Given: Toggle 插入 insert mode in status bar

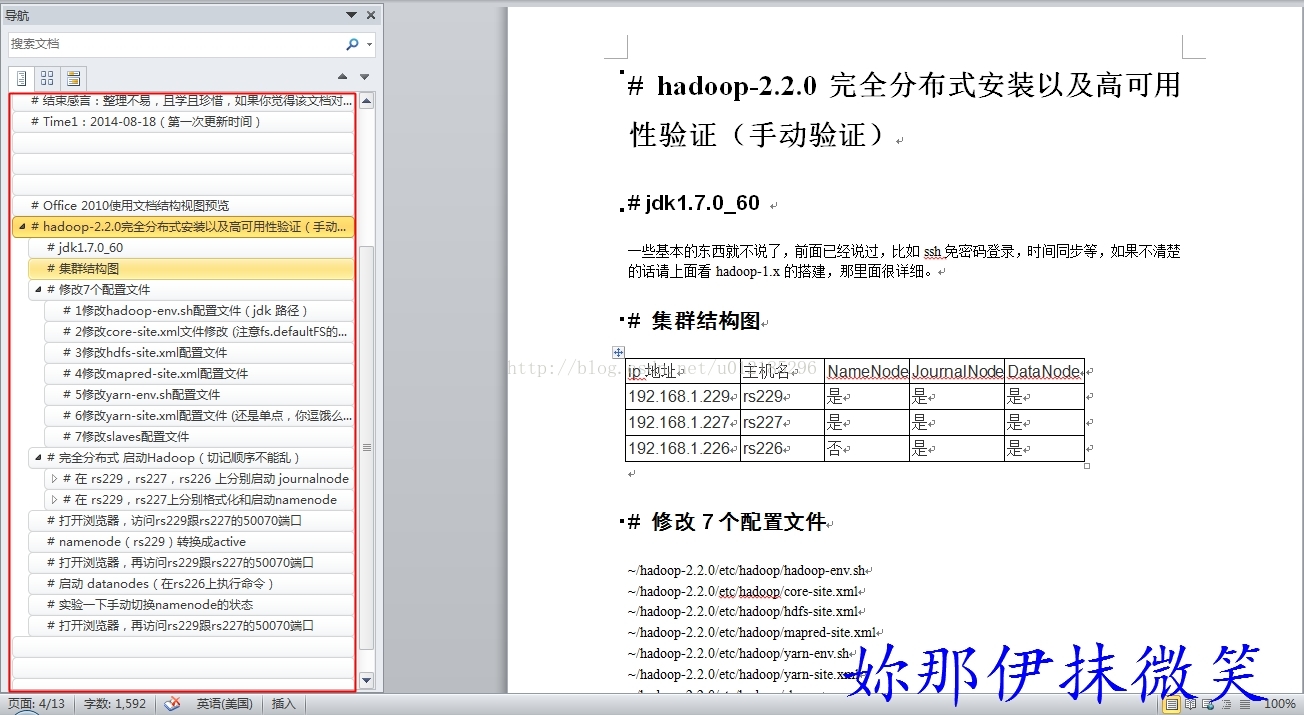Looking at the screenshot, I should [x=284, y=704].
